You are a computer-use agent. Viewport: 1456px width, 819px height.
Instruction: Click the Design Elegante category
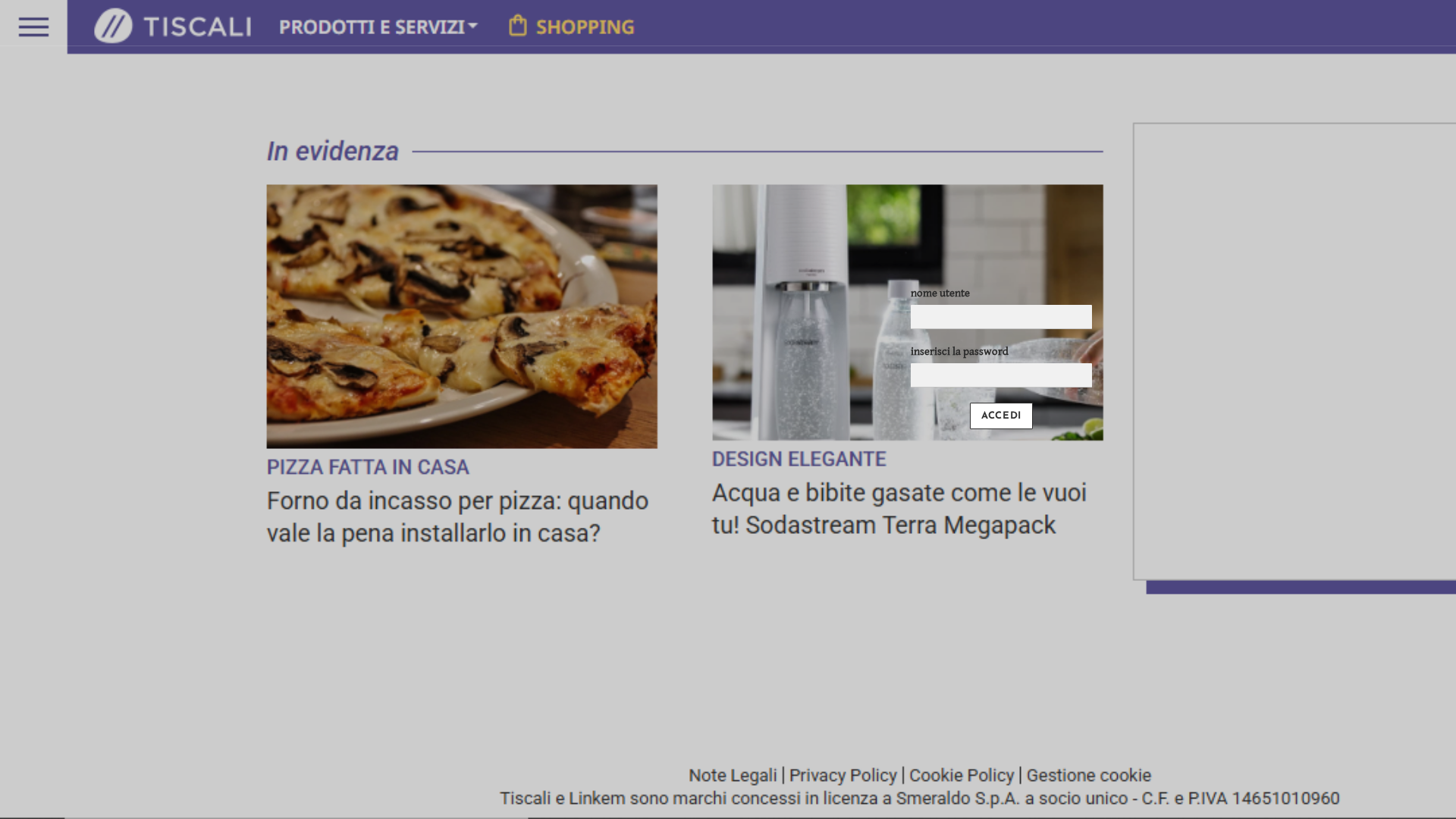(x=799, y=459)
